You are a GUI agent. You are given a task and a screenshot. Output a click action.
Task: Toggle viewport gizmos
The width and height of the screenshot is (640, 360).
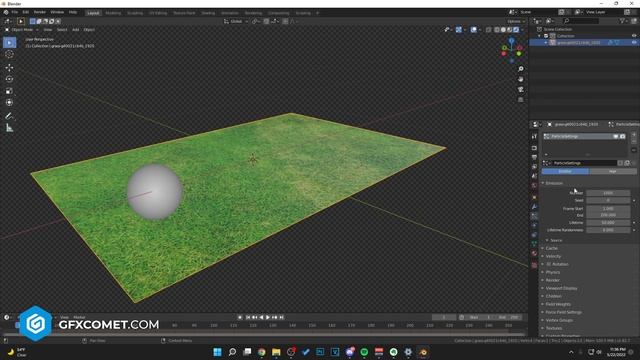(459, 30)
